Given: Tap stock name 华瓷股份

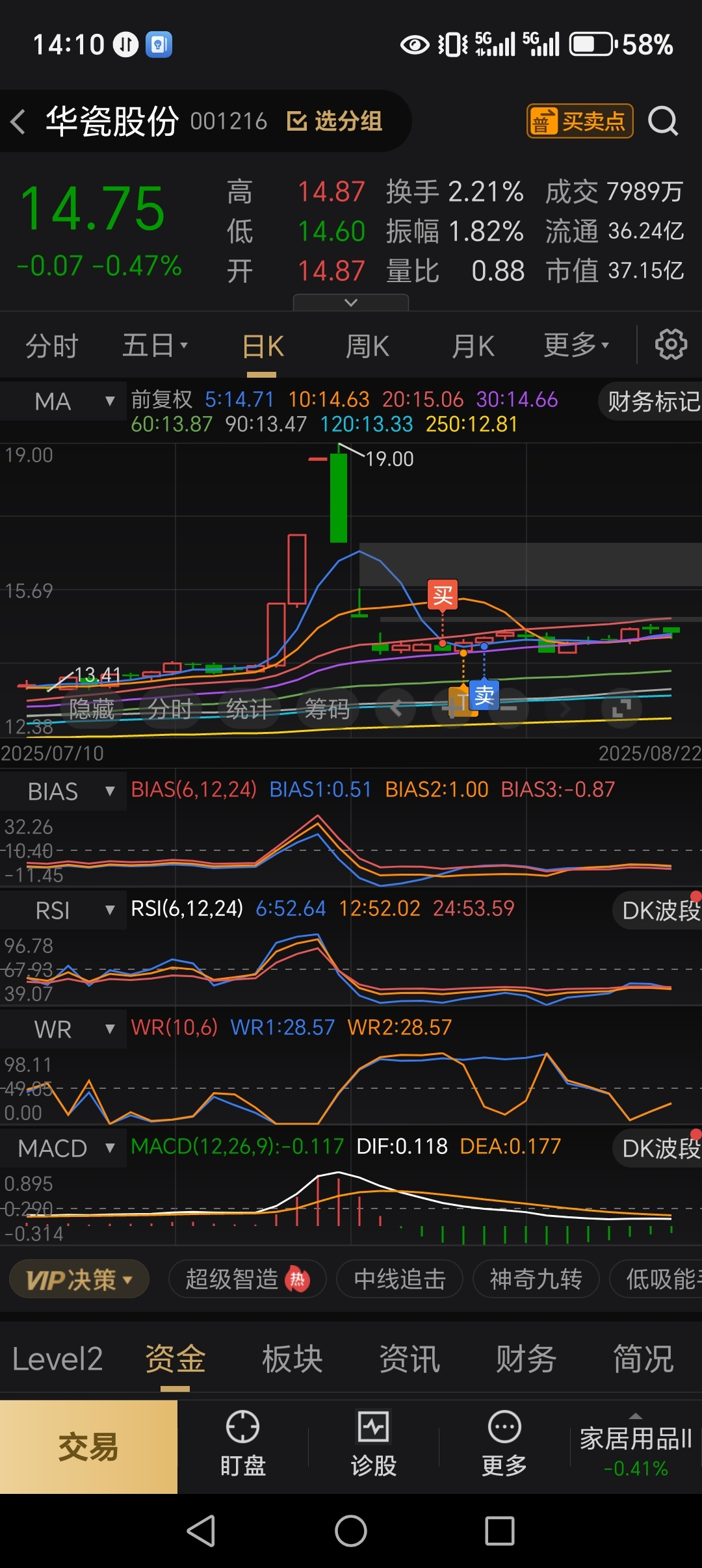Looking at the screenshot, I should pyautogui.click(x=112, y=122).
